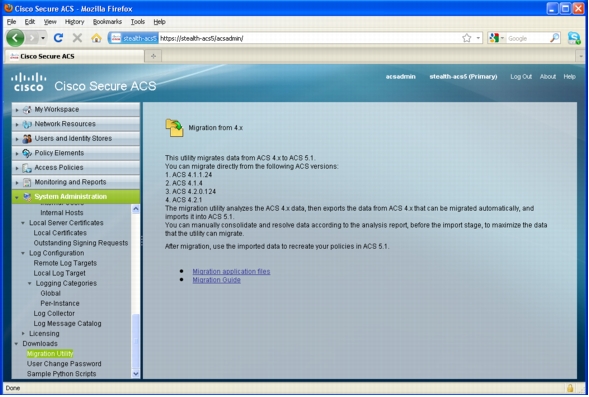The width and height of the screenshot is (589, 397).
Task: Open Log Message Catalog in the tree
Action: click(x=67, y=324)
